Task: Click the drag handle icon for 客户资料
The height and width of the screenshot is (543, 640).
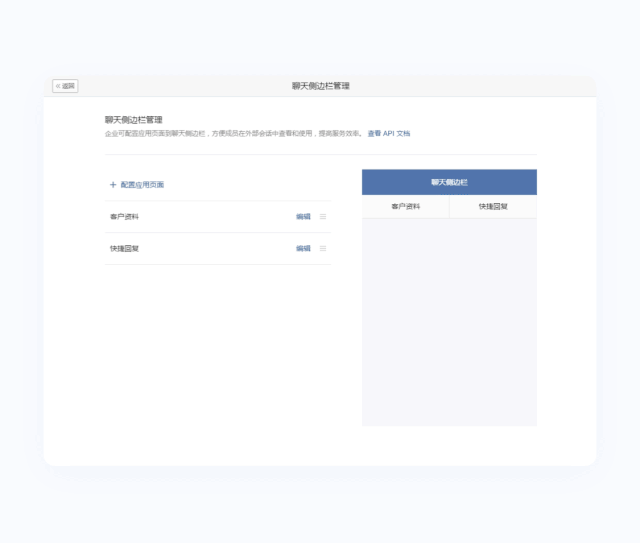Action: pos(323,217)
